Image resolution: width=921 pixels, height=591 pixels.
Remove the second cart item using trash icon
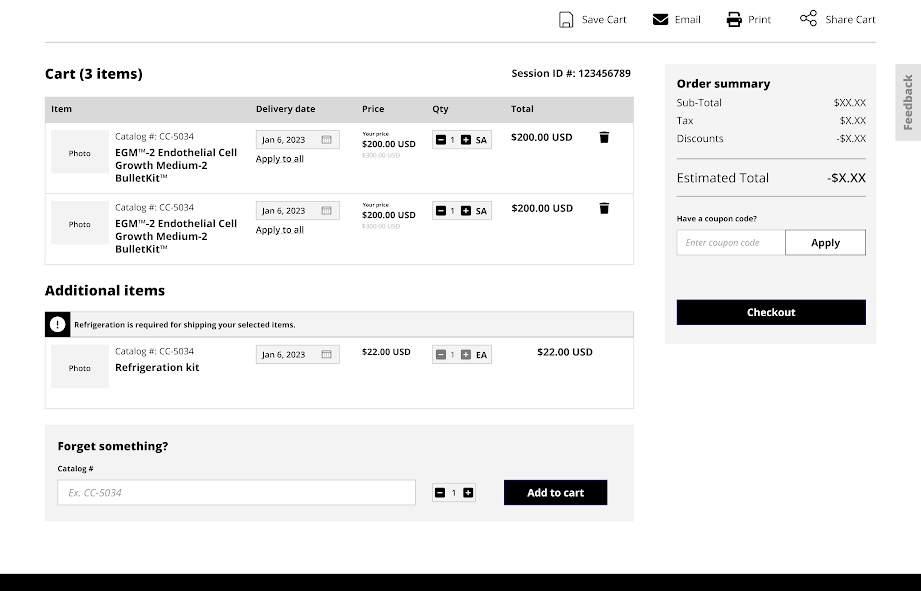(x=604, y=208)
